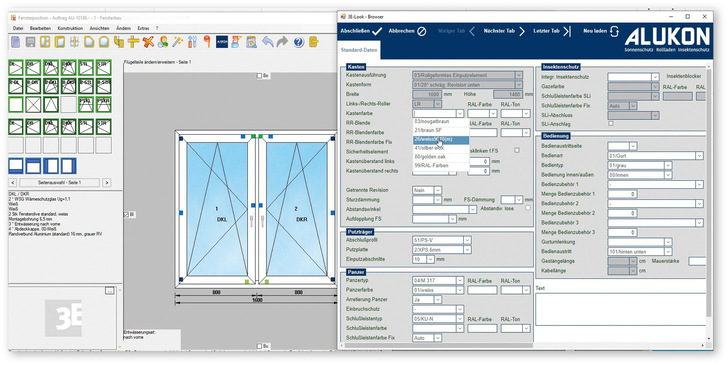This screenshot has width=728, height=365.
Task: Click the Abschließen checkmark icon
Action: click(377, 31)
